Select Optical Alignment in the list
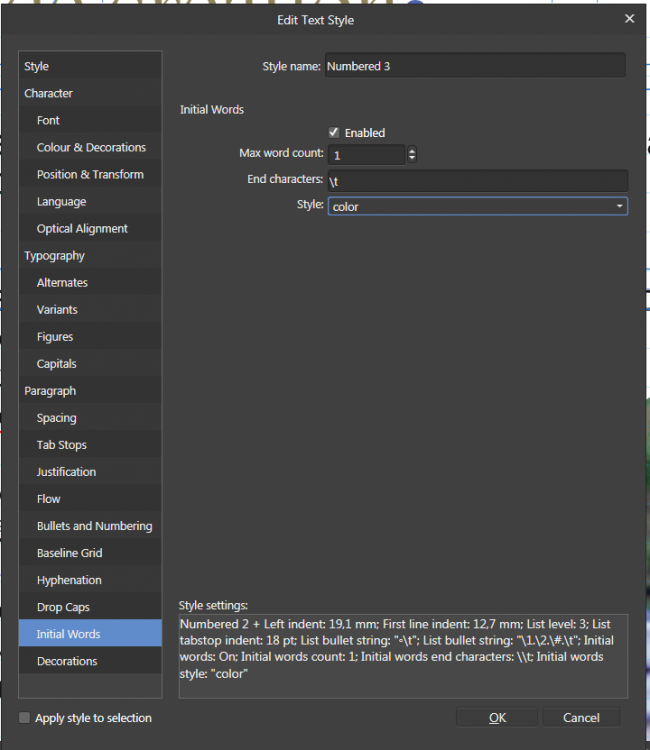 click(82, 228)
